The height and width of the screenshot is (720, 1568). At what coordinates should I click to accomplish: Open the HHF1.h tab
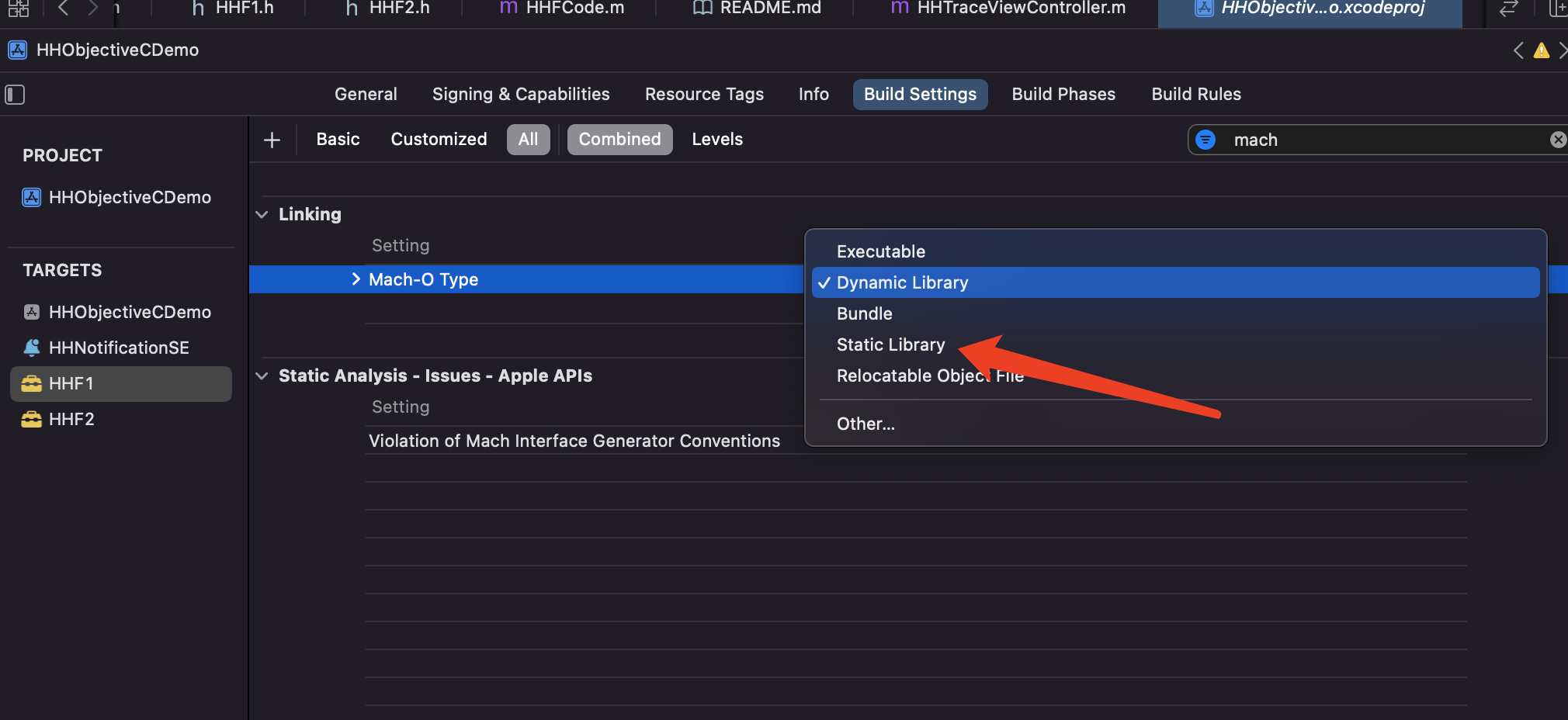pyautogui.click(x=233, y=9)
